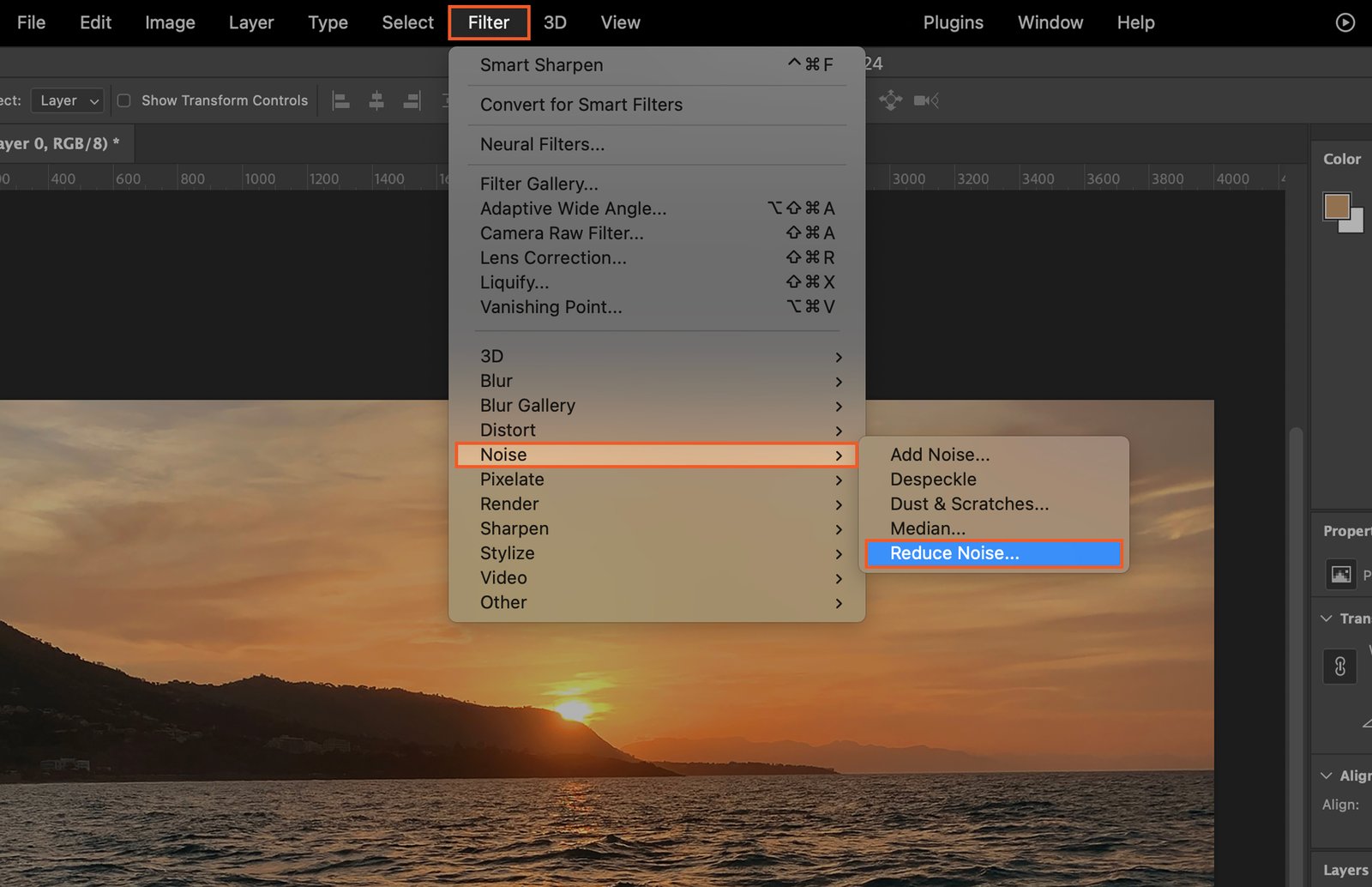Collapse the Transform section
Screen dimensions: 1372x887
click(1327, 618)
